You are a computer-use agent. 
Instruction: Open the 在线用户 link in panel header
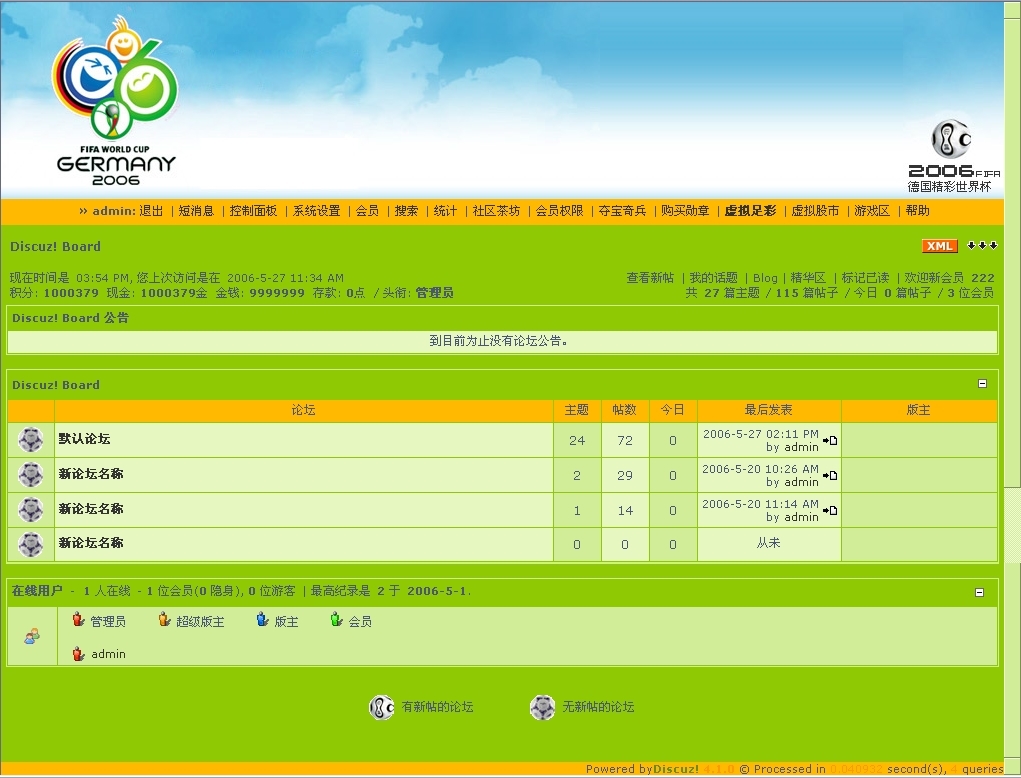pyautogui.click(x=37, y=590)
